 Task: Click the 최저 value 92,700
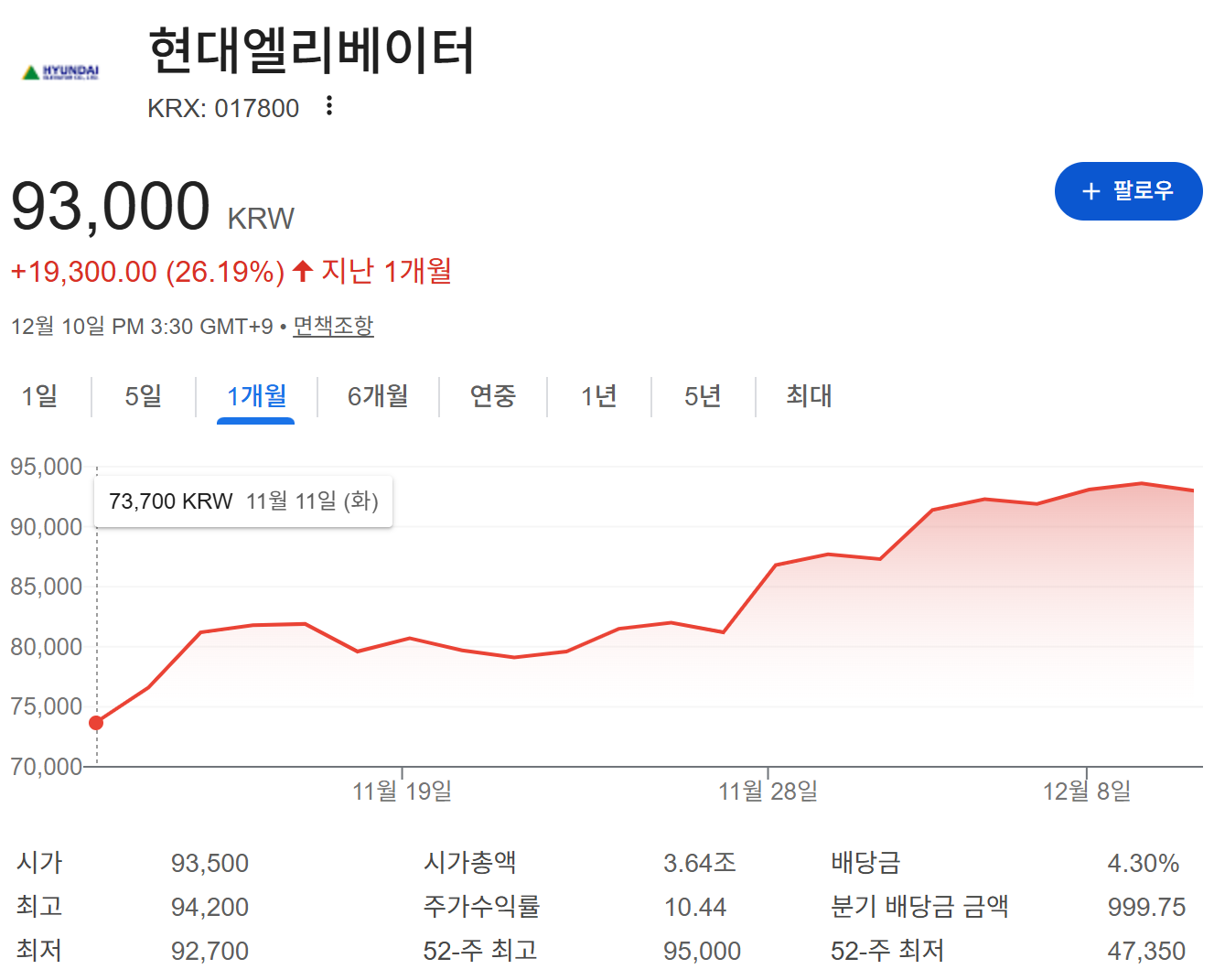click(209, 951)
